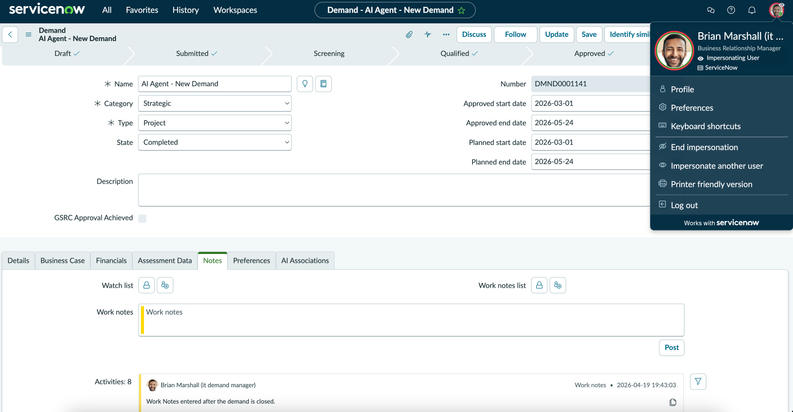The height and width of the screenshot is (412, 793).
Task: Open the activity filter funnel icon
Action: click(698, 382)
